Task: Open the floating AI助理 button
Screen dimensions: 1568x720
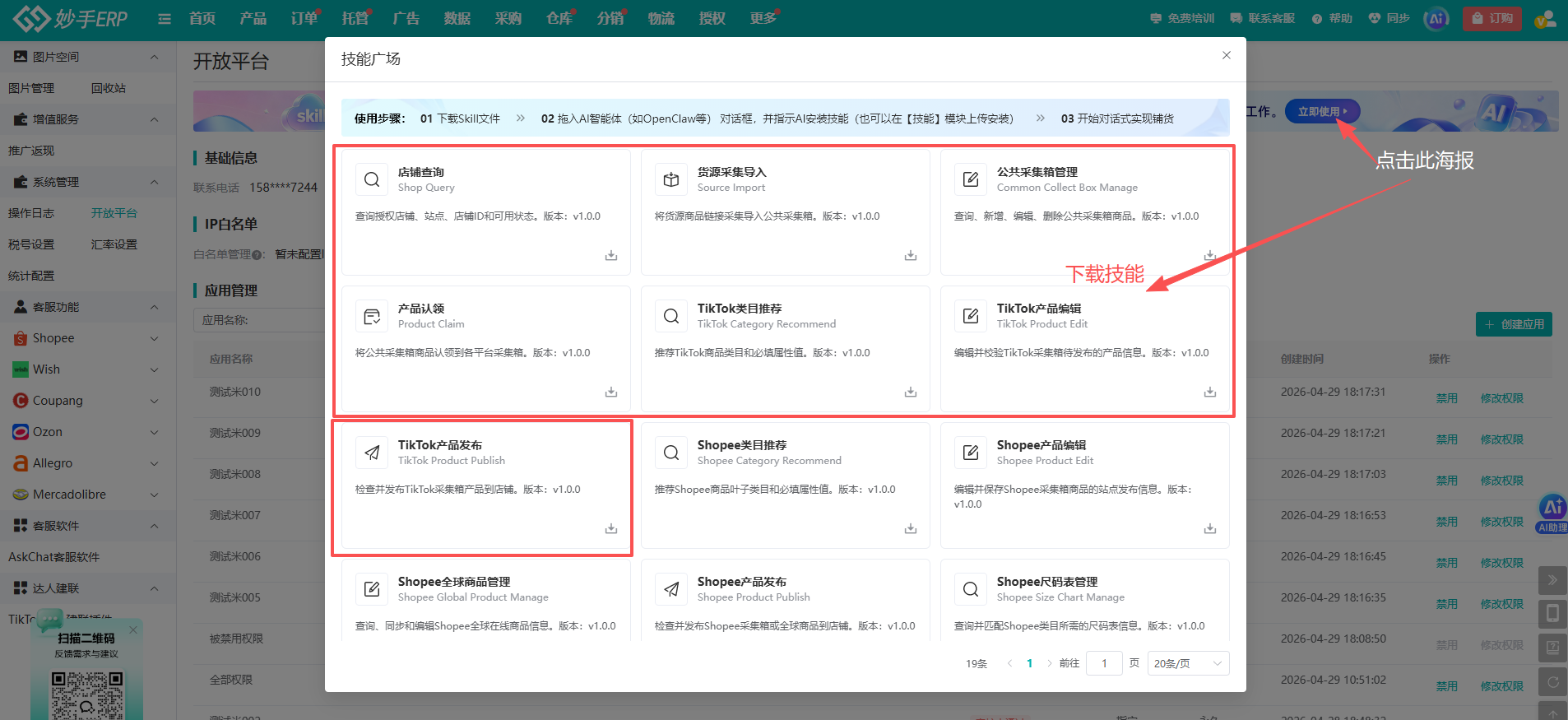Action: click(x=1552, y=513)
